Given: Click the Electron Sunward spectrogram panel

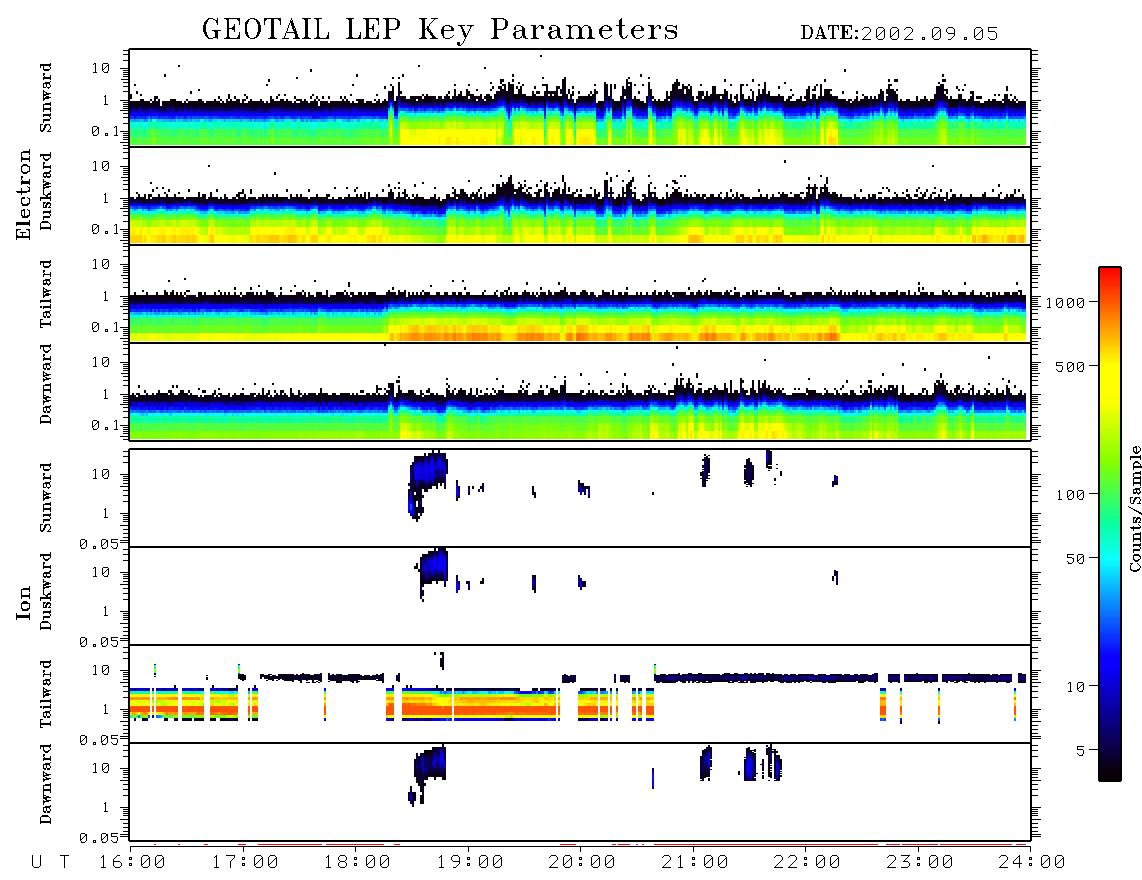Looking at the screenshot, I should pyautogui.click(x=580, y=98).
